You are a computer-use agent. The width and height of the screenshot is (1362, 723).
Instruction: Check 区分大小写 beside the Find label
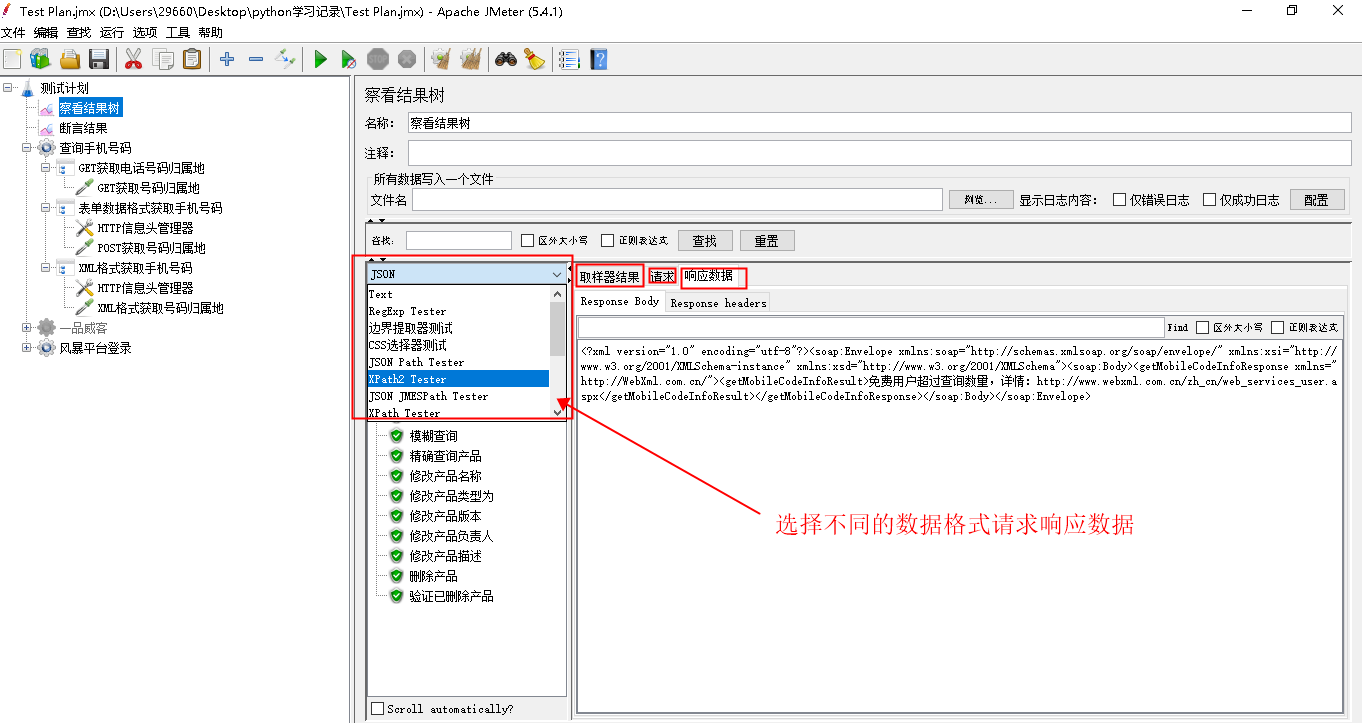point(1202,327)
